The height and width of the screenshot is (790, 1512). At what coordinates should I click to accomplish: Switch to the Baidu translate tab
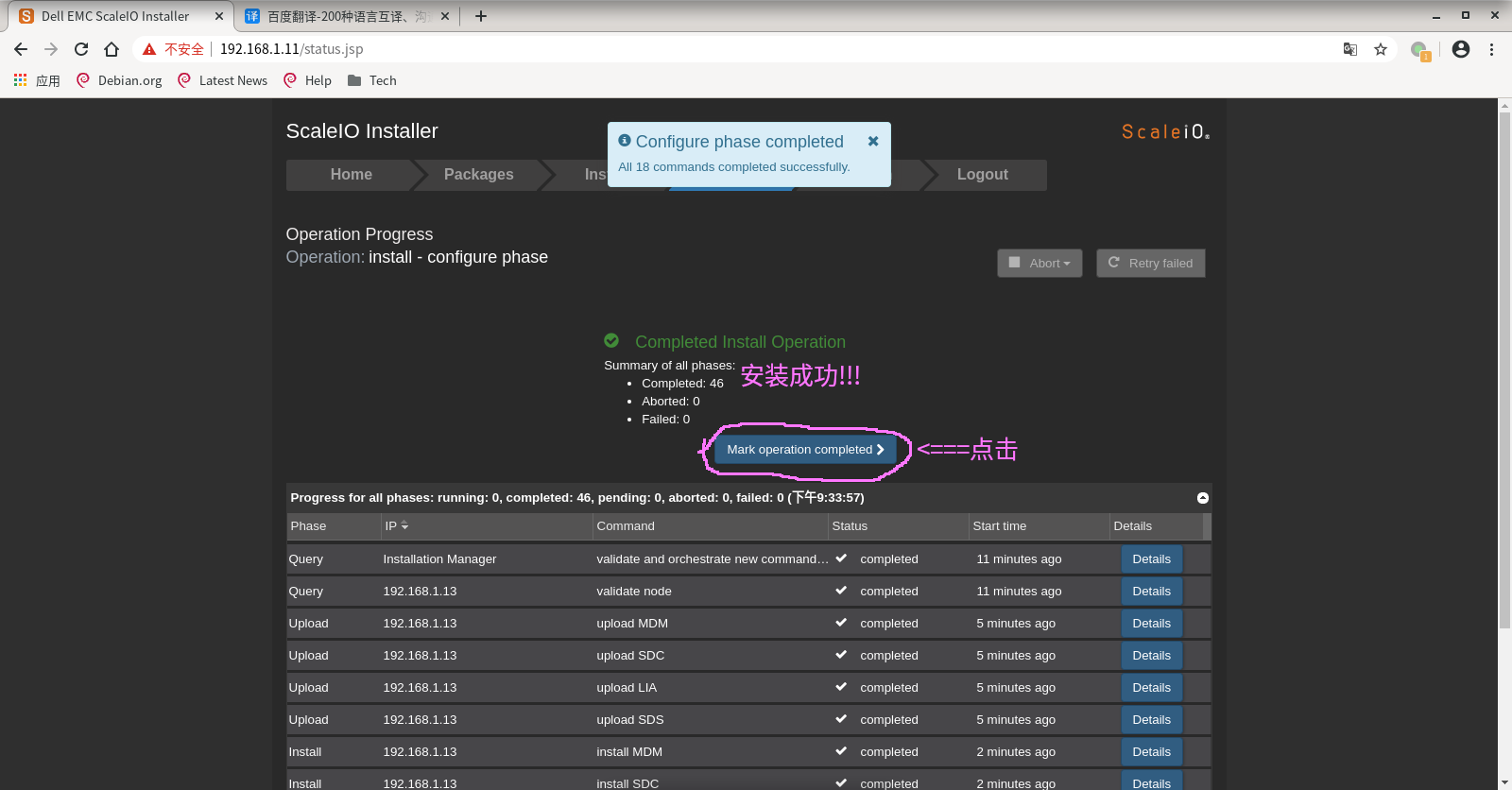[347, 16]
